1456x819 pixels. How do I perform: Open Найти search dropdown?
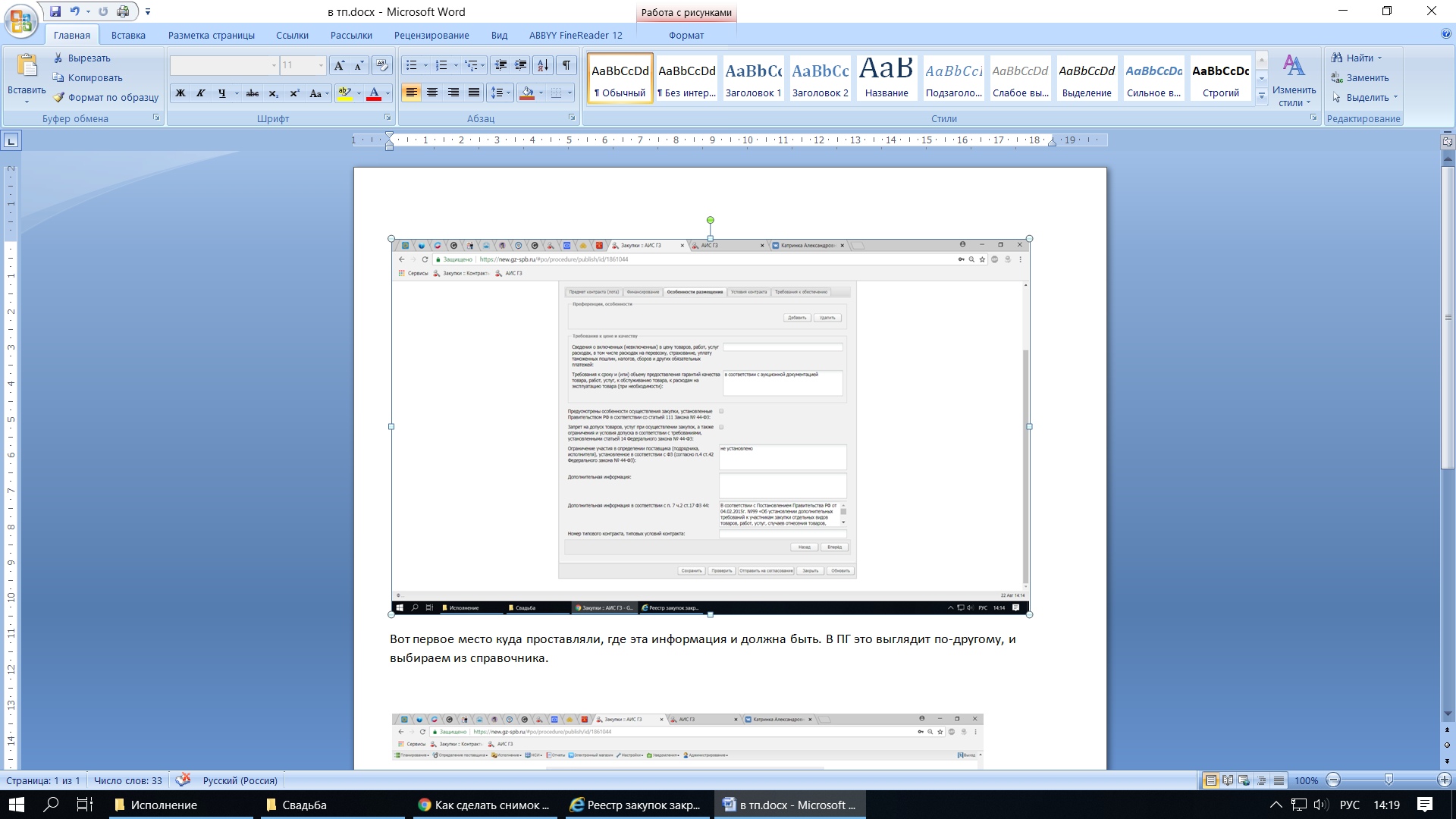[1356, 58]
